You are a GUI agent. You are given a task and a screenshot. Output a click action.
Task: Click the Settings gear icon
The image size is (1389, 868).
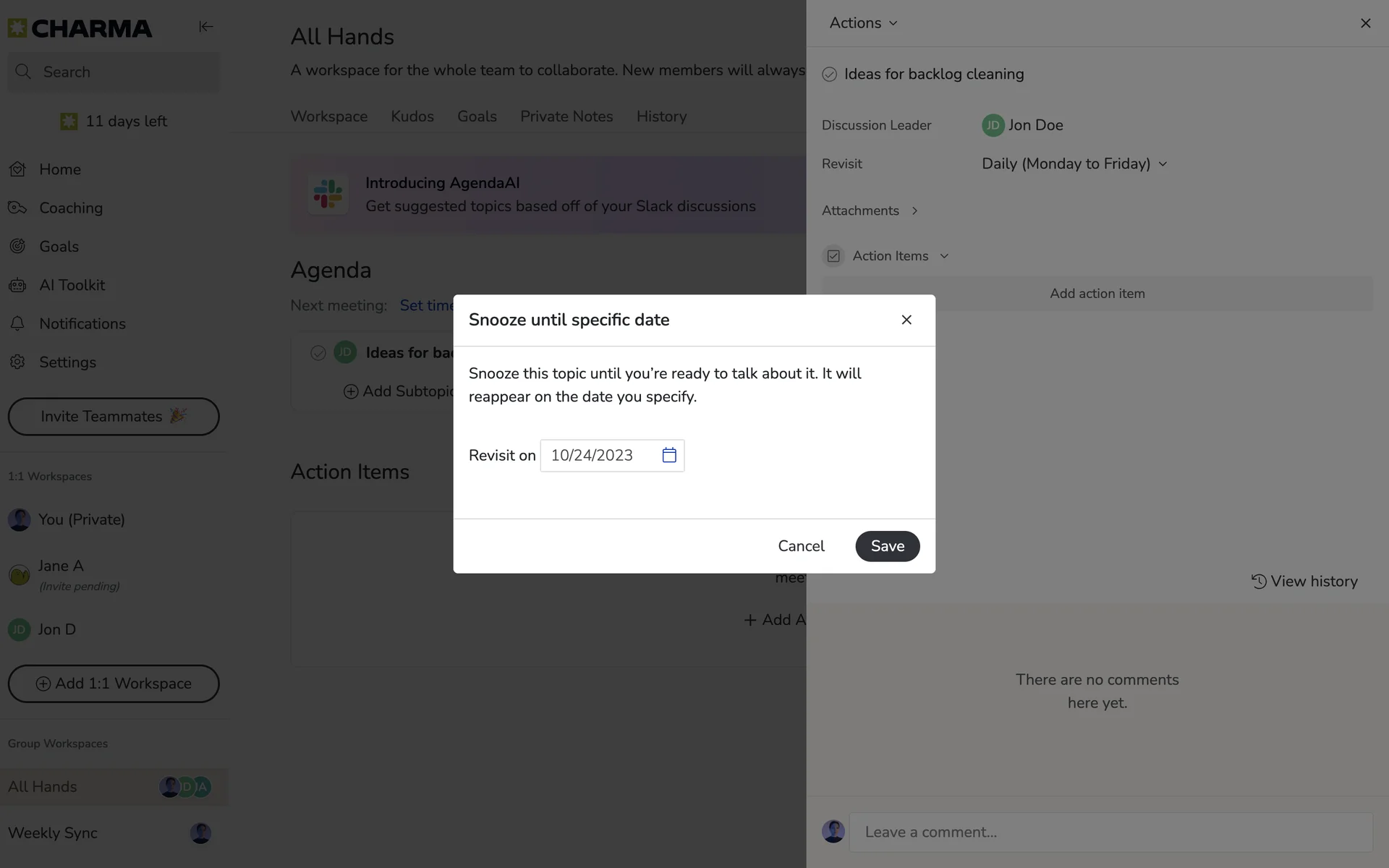17,362
